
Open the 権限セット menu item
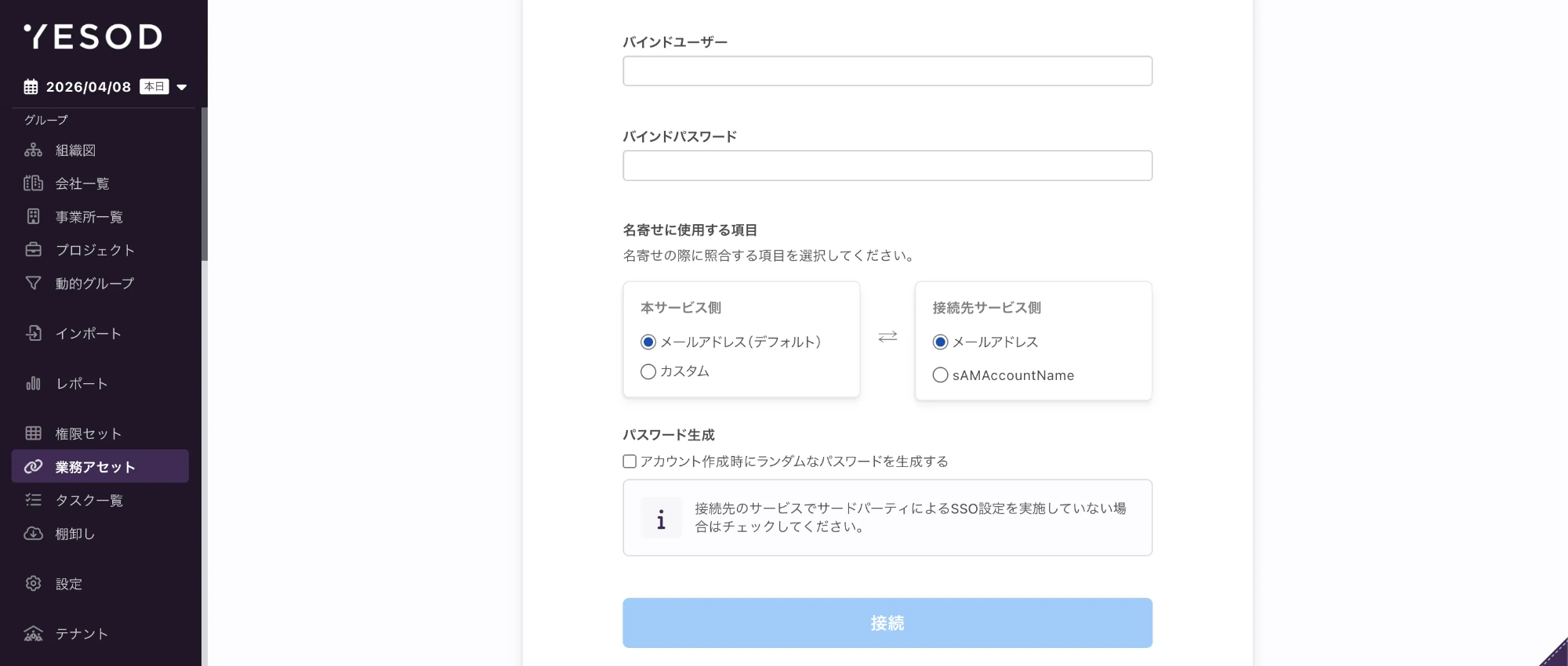[x=88, y=433]
